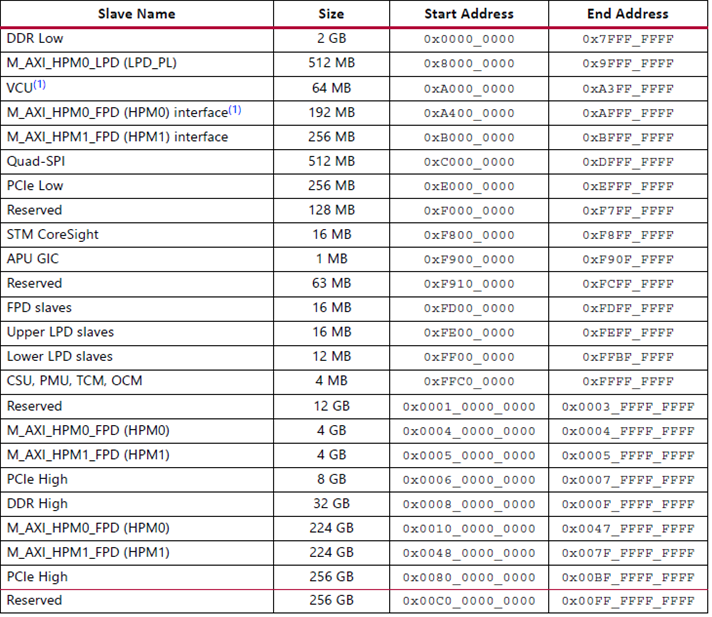Image resolution: width=712 pixels, height=617 pixels.
Task: Click start address 0xF800_0000
Action: (x=469, y=236)
